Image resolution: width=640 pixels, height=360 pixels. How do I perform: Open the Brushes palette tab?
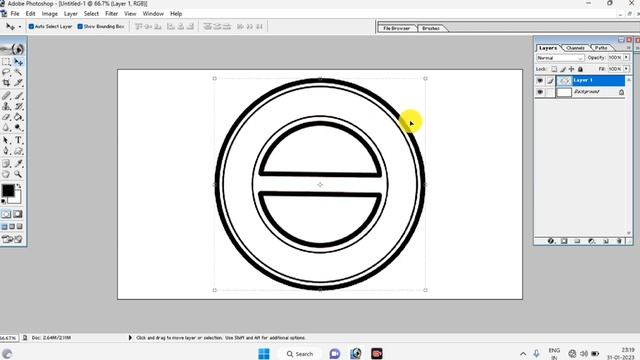tap(431, 28)
